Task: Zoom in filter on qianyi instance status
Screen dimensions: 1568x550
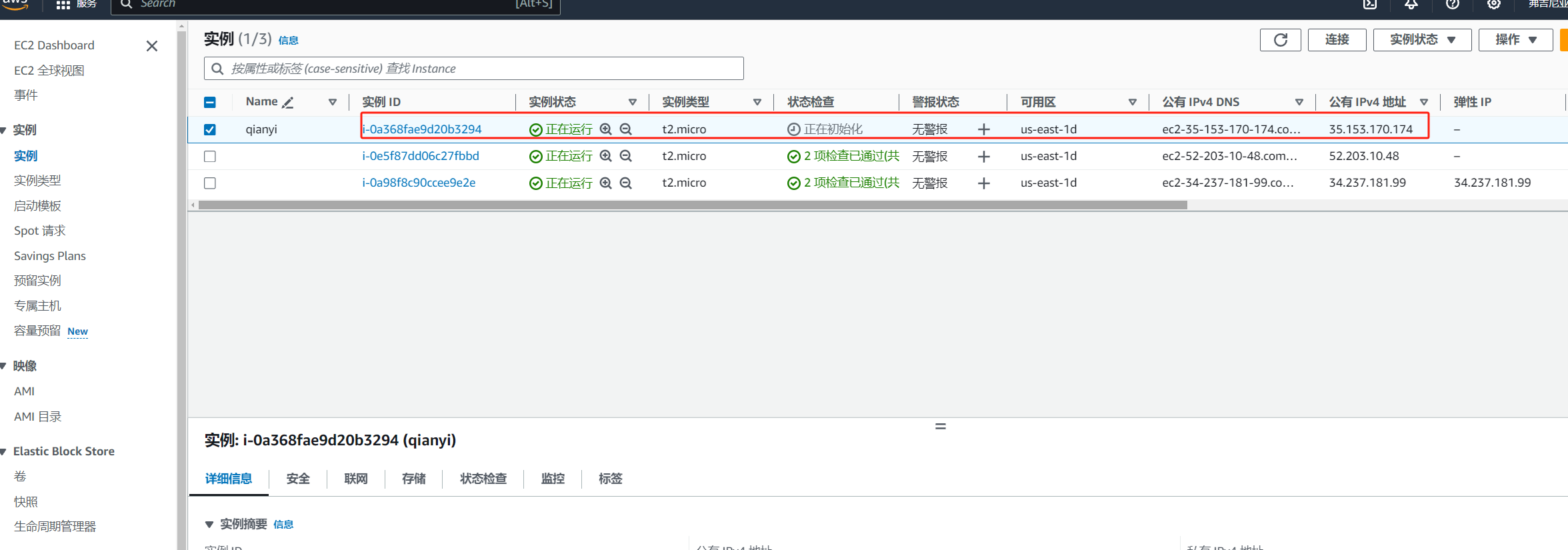Action: (605, 129)
